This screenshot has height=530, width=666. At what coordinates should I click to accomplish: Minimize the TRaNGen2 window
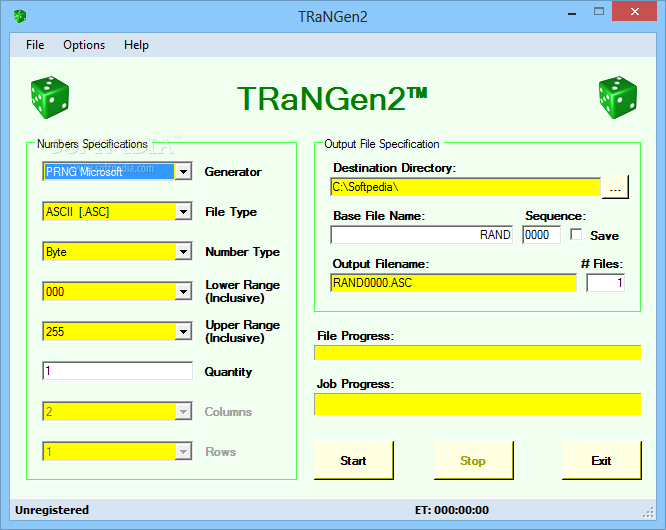(x=572, y=14)
